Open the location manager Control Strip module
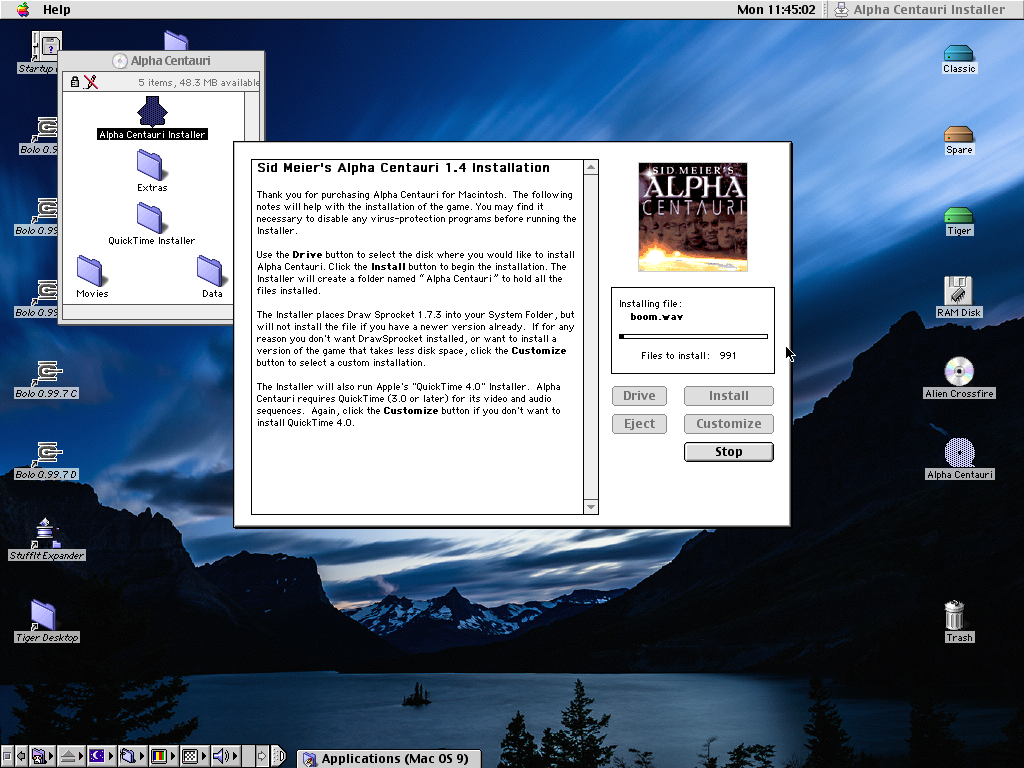 click(x=133, y=756)
